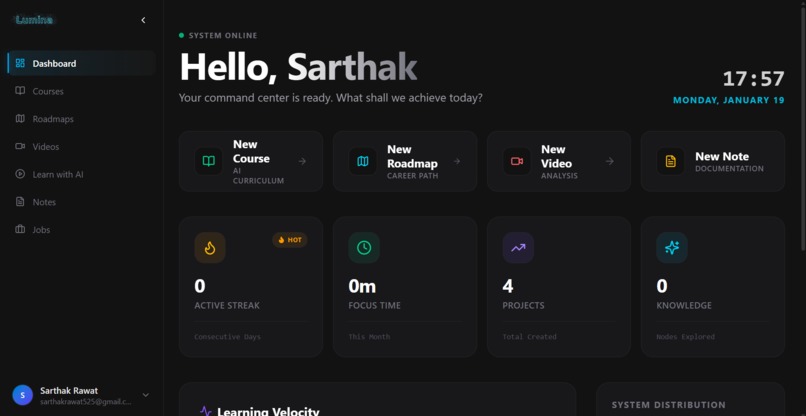Image resolution: width=806 pixels, height=416 pixels.
Task: Click the HOT badge on streak card
Action: (x=290, y=240)
